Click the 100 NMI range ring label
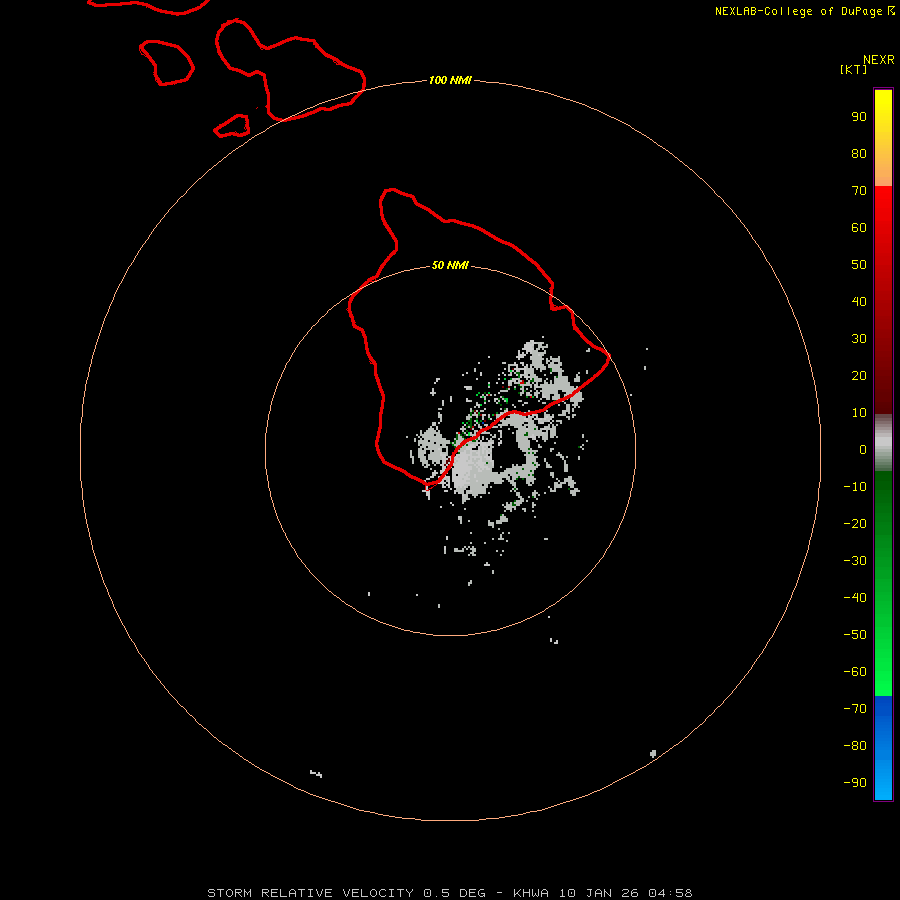Viewport: 900px width, 900px height. click(450, 80)
